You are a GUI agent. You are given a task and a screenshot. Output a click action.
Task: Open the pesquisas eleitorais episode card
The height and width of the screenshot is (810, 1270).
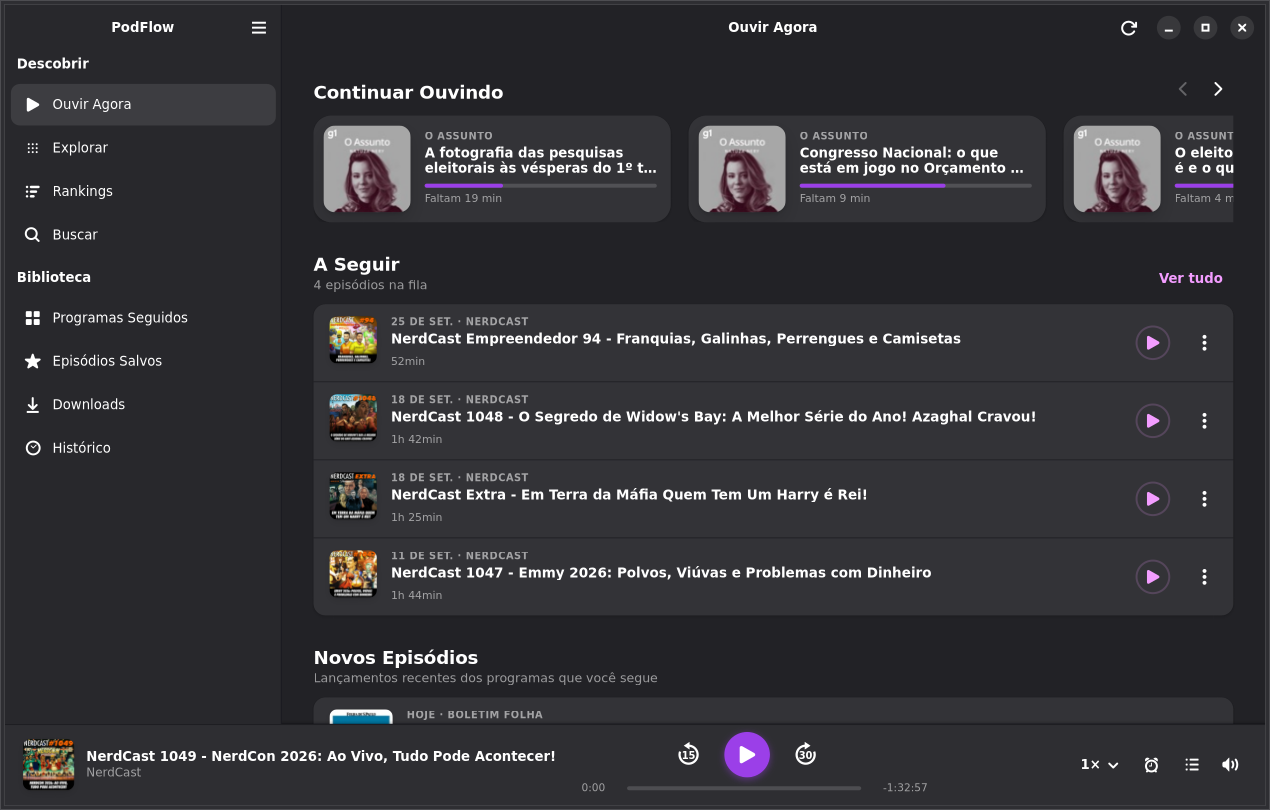(x=492, y=169)
